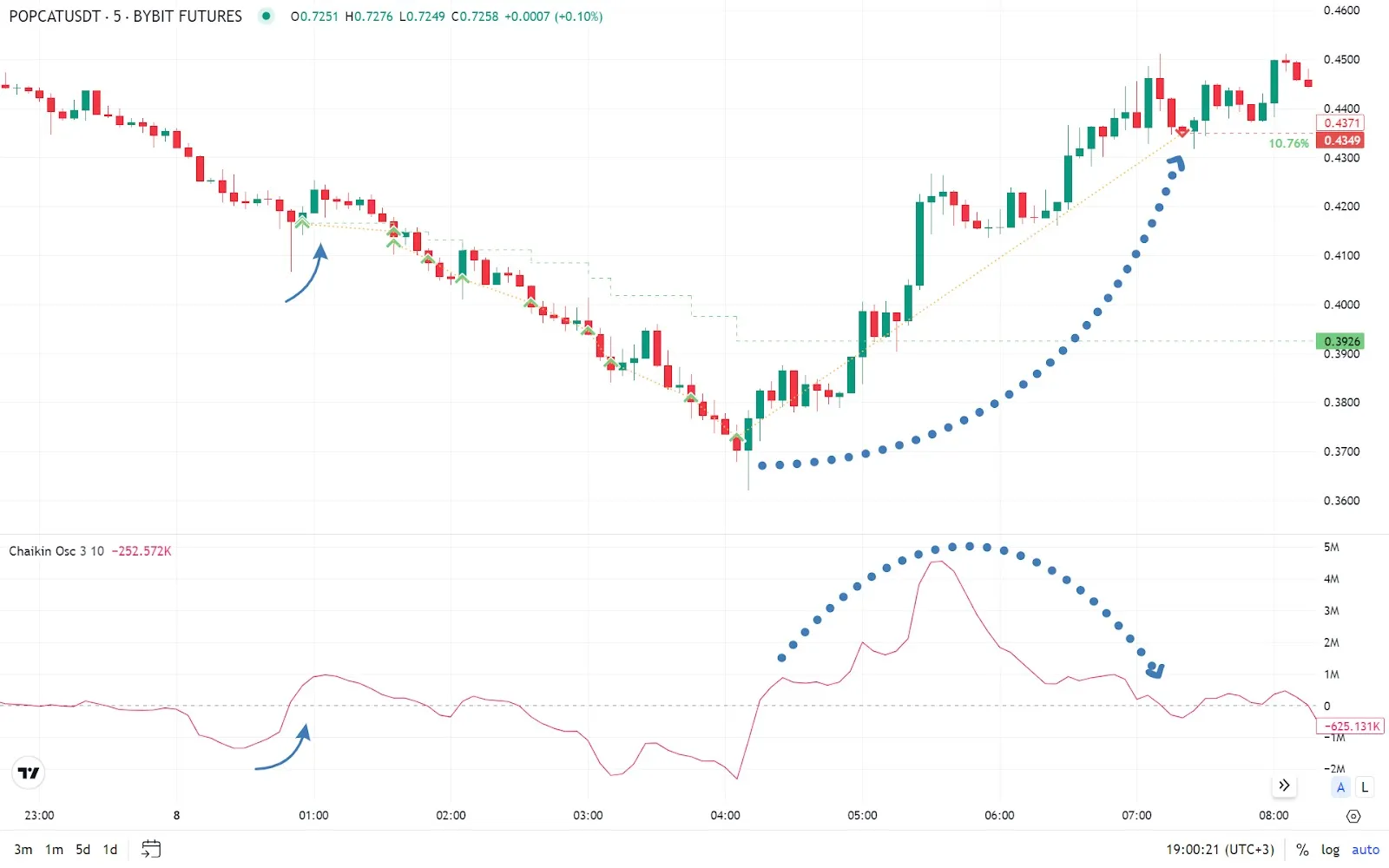Toggle the log scale option
The width and height of the screenshot is (1389, 868).
coord(1330,850)
